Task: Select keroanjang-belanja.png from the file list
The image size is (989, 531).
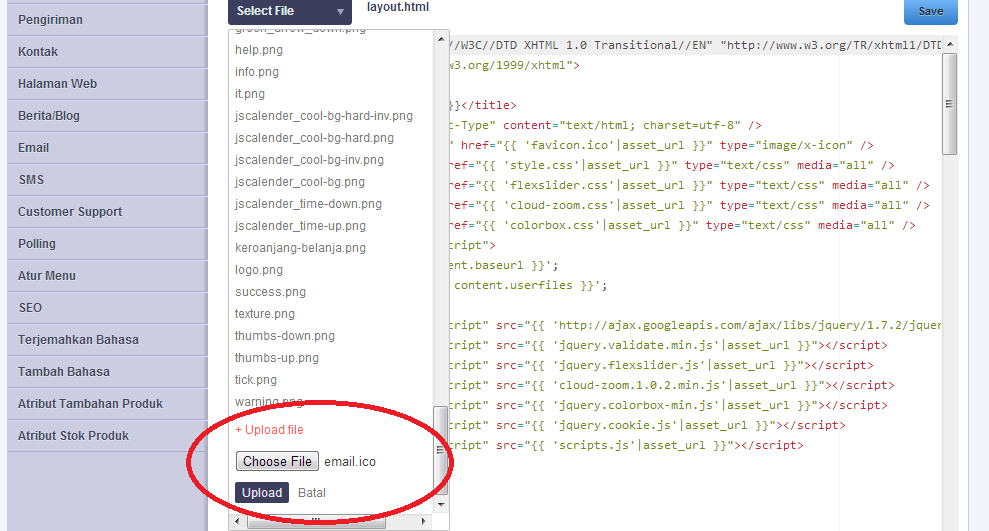Action: click(300, 248)
